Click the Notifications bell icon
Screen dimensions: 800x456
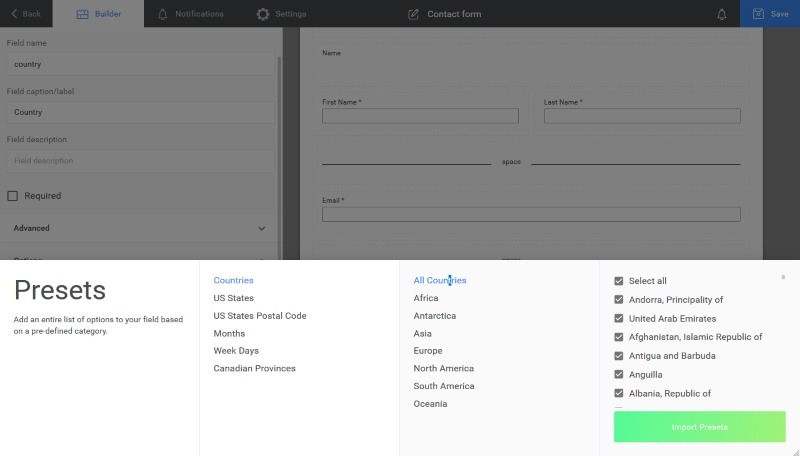[x=163, y=14]
